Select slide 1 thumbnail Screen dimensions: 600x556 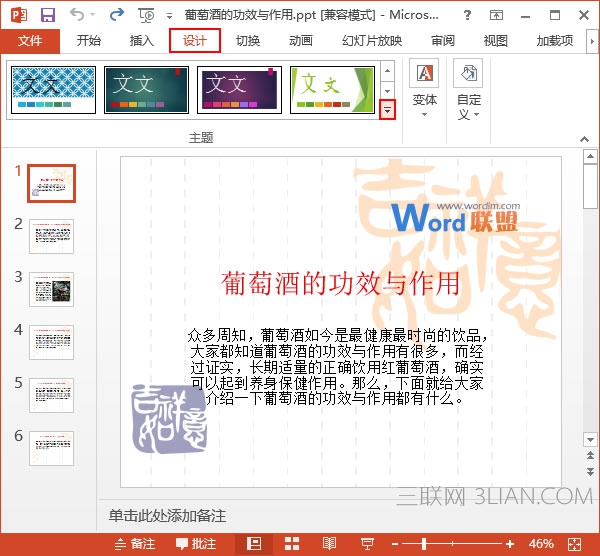point(51,183)
